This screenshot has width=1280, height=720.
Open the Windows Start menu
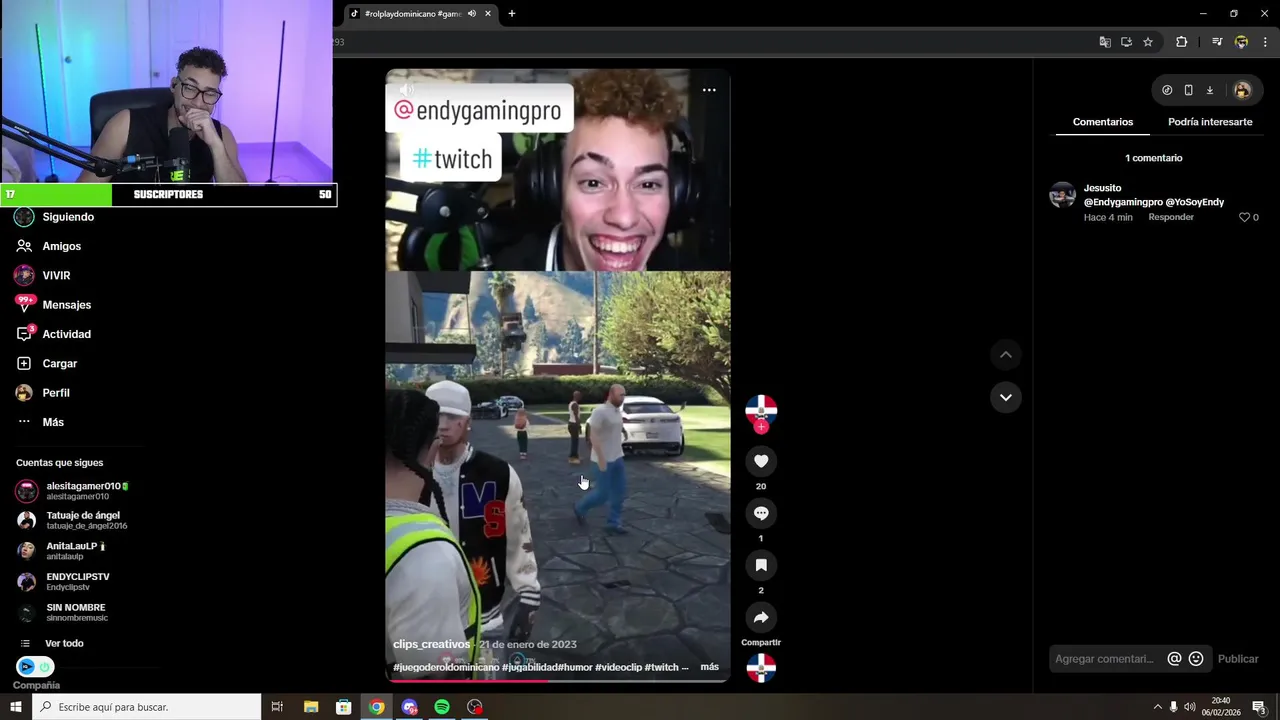tap(16, 707)
